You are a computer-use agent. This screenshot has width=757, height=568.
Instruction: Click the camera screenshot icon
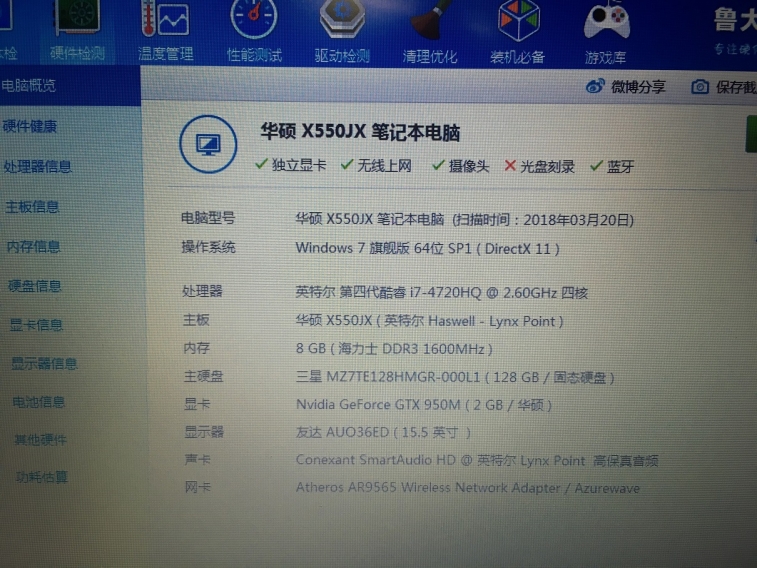(x=700, y=87)
